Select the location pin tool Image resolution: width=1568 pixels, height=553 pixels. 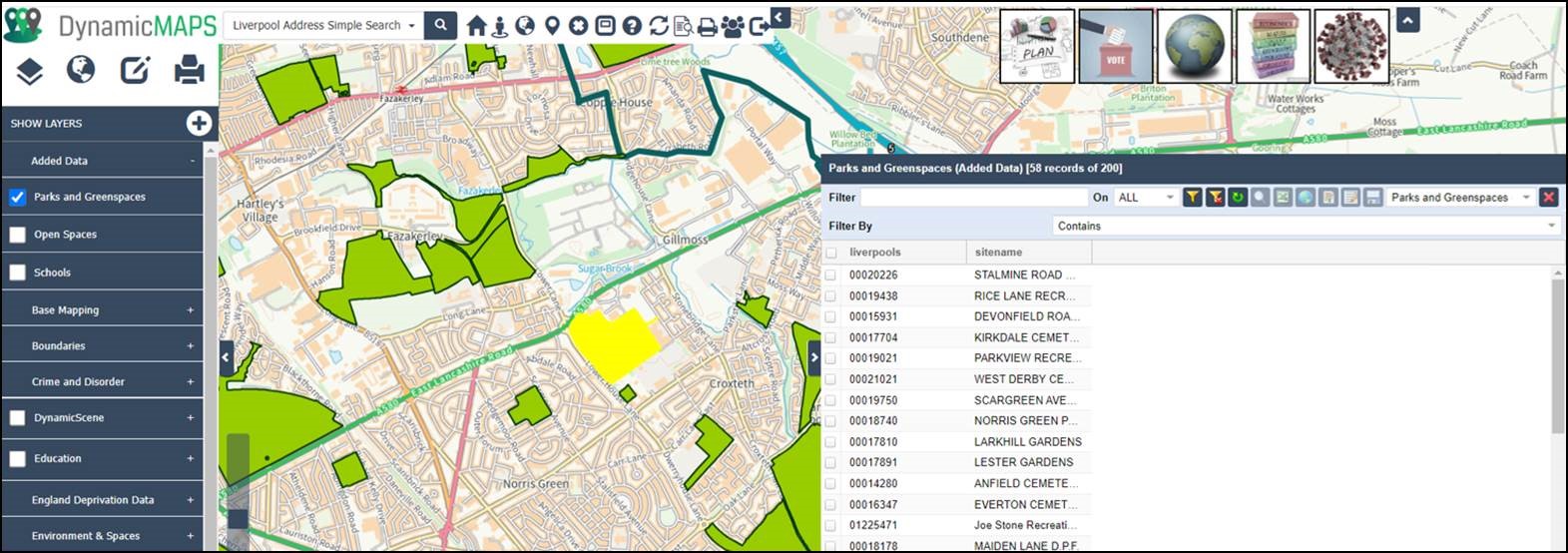(x=552, y=26)
